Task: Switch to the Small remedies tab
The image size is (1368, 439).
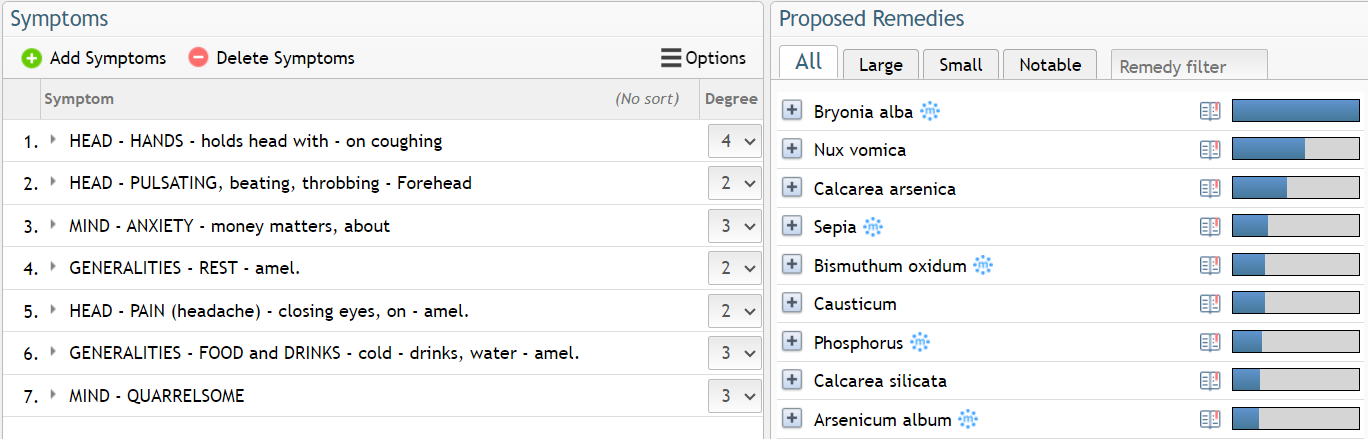Action: point(960,64)
